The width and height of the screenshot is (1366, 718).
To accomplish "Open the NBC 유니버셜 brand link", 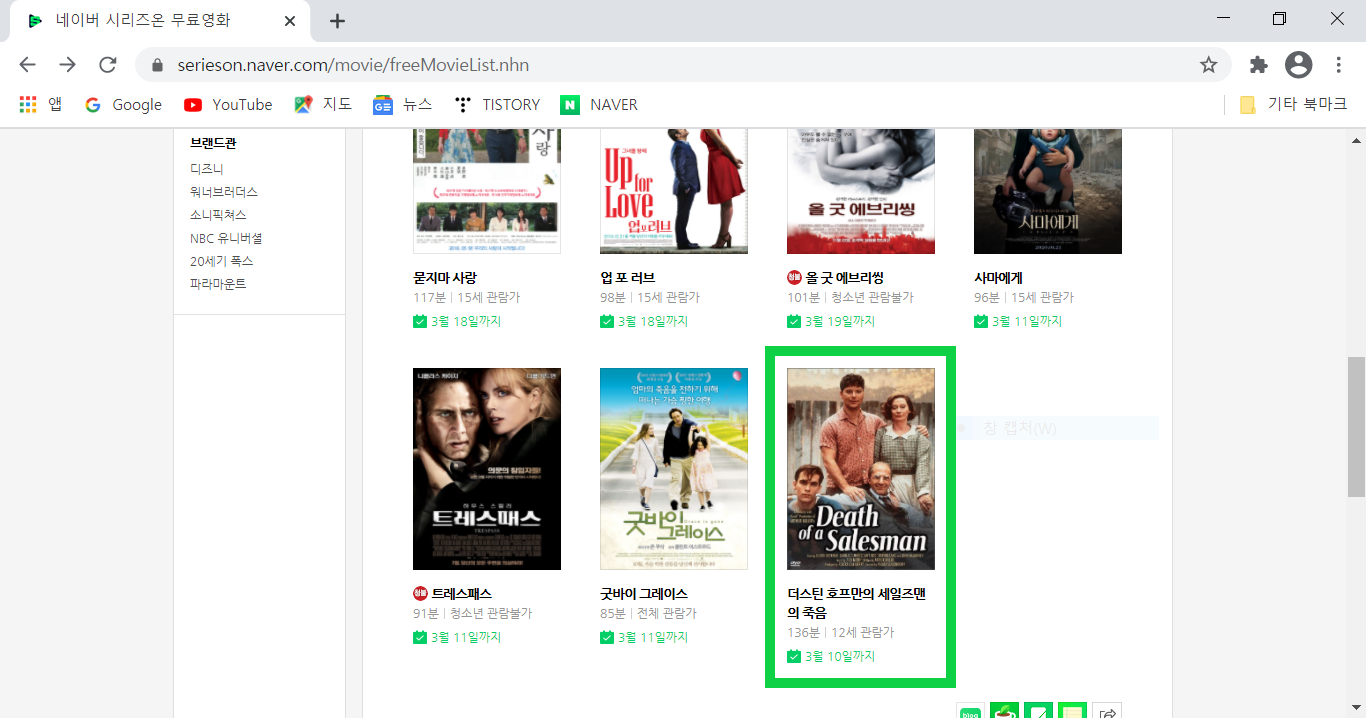I will (226, 238).
